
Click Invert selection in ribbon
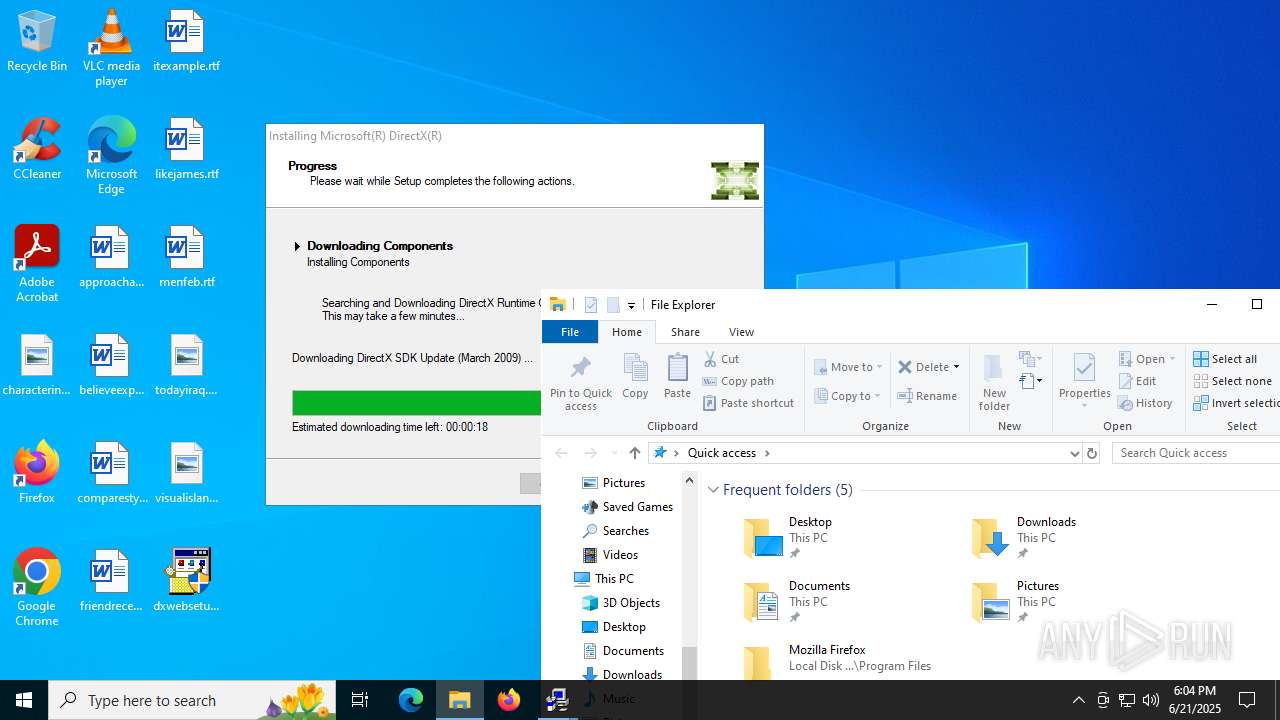point(1236,403)
